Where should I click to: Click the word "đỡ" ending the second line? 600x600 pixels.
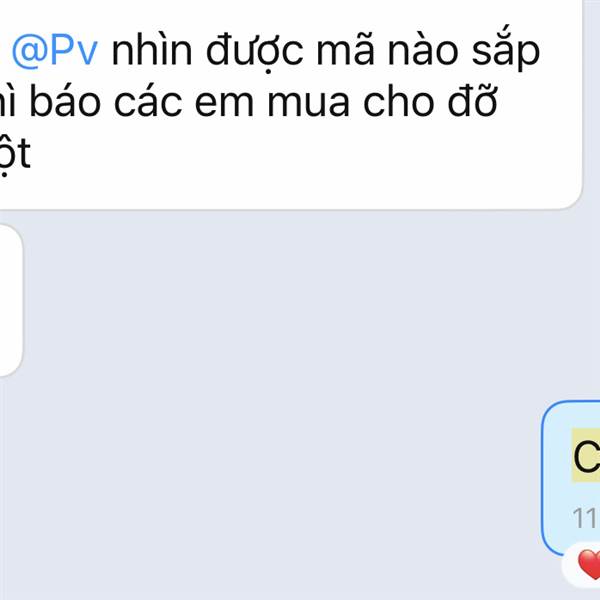(473, 100)
